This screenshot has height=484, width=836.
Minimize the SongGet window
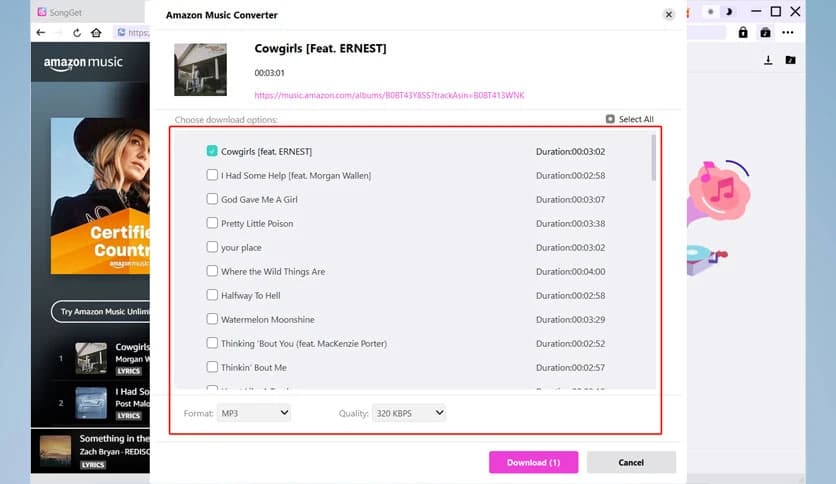pos(756,11)
